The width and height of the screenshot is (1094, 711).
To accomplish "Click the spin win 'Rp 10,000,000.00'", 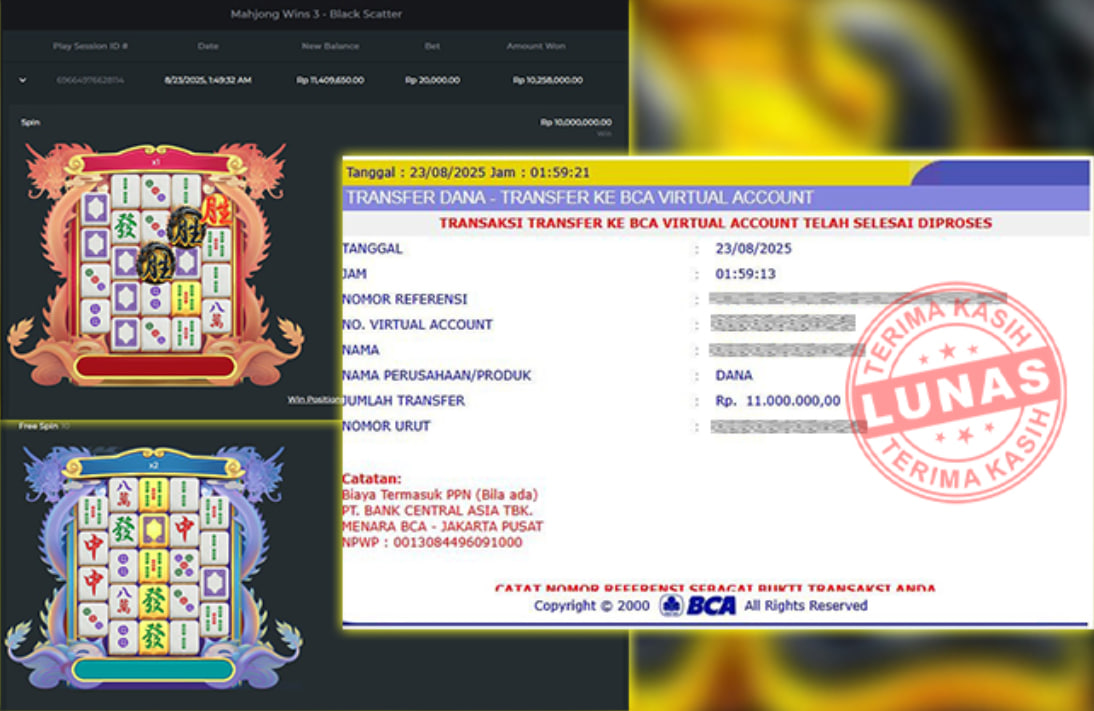I will click(576, 122).
